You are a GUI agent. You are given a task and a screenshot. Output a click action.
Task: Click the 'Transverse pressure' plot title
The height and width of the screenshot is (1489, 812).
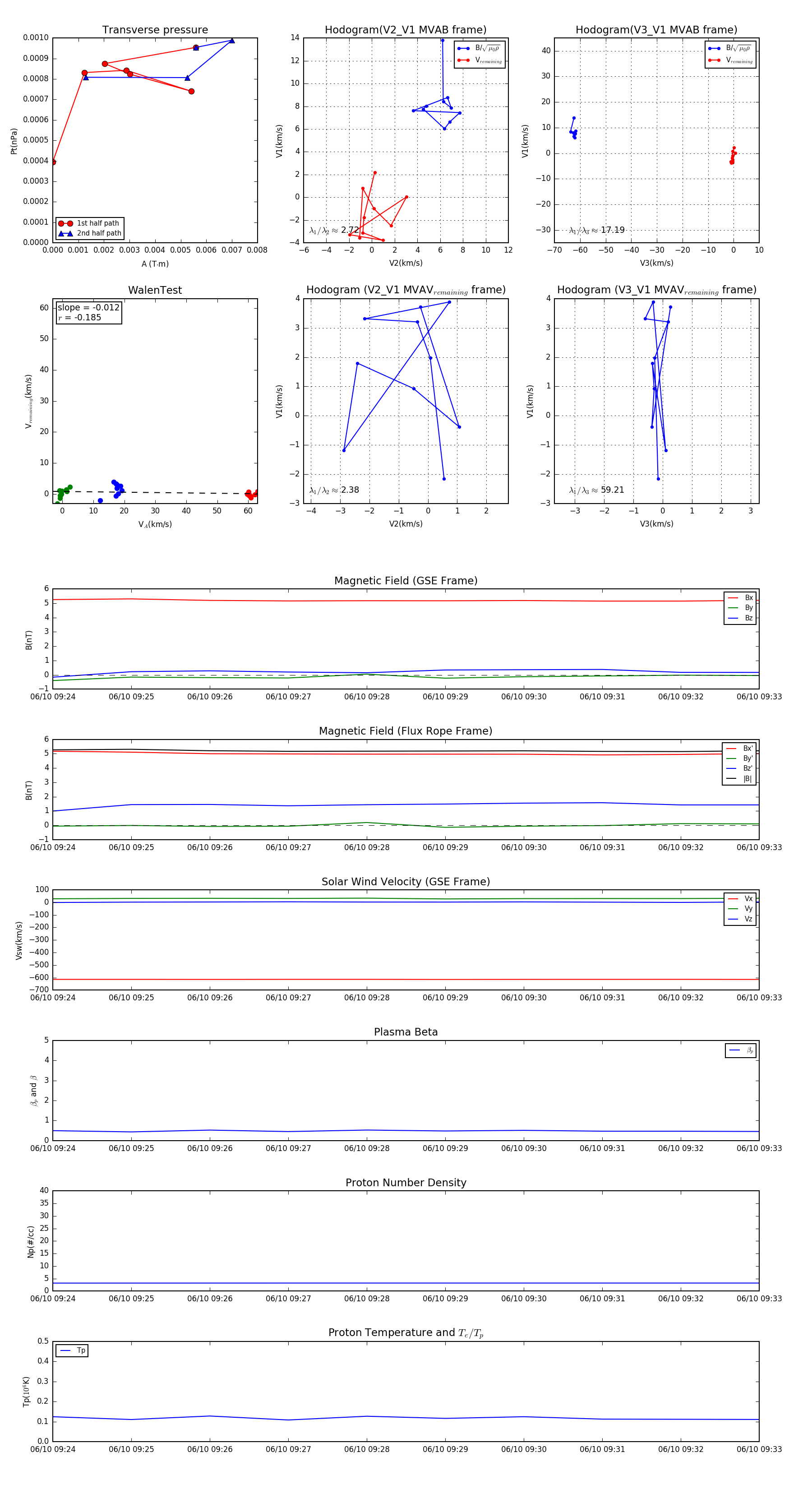click(x=155, y=30)
